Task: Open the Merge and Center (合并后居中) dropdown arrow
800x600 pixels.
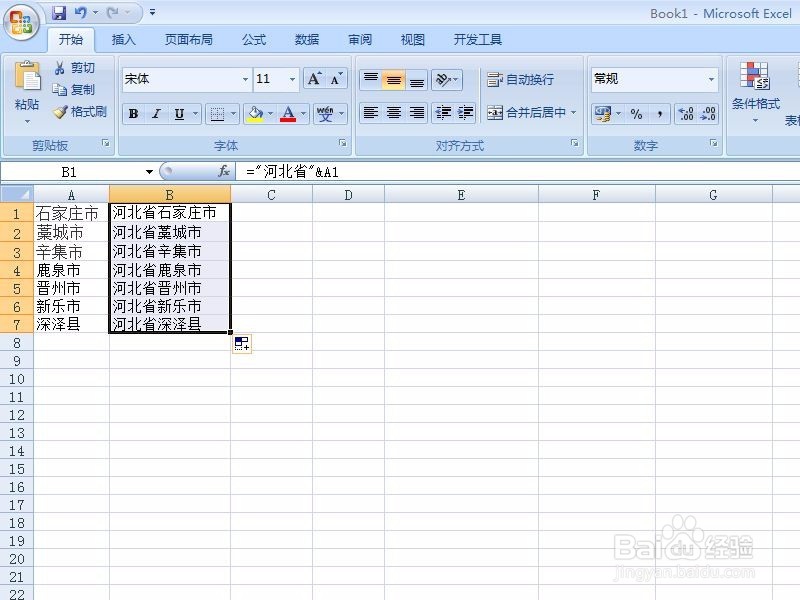Action: click(x=572, y=112)
